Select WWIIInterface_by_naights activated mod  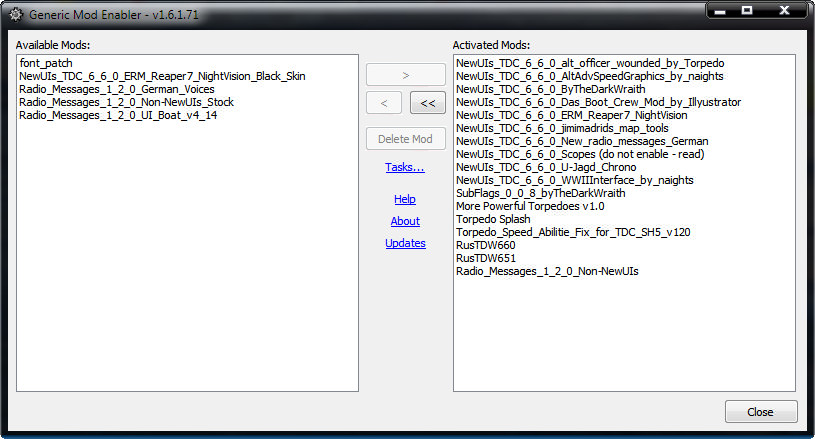click(574, 180)
